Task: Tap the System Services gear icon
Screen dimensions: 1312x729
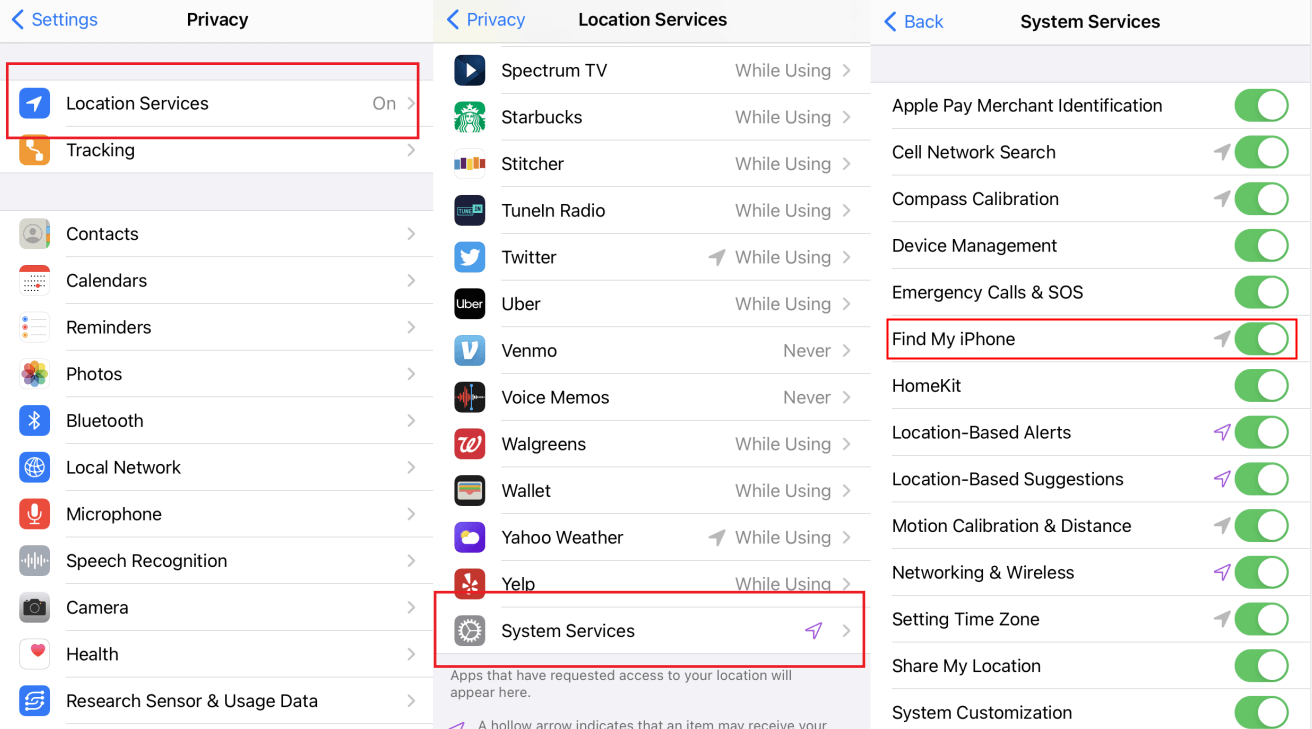Action: click(x=470, y=631)
